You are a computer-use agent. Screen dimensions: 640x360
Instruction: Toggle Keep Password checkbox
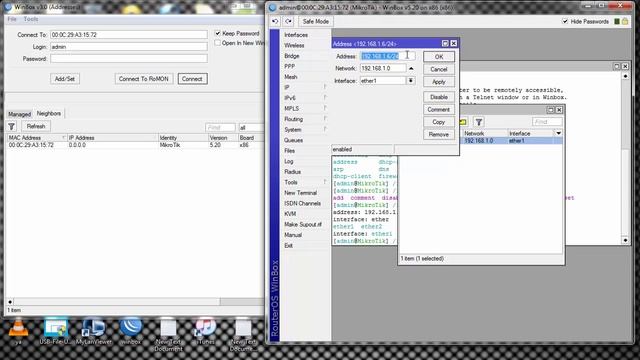[x=218, y=33]
